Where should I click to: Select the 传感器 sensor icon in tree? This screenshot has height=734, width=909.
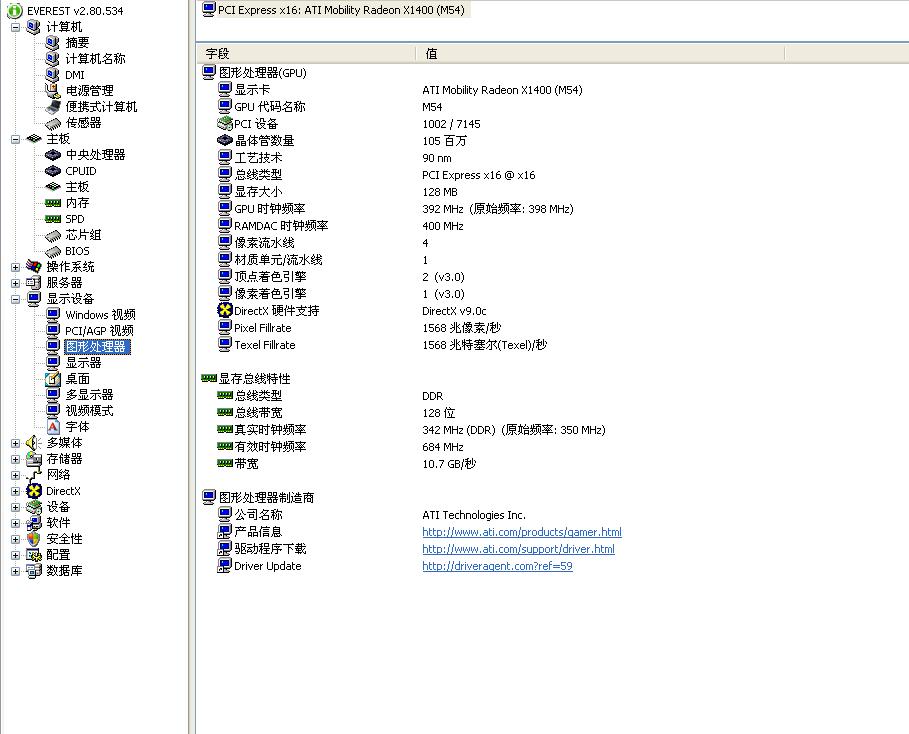[x=53, y=123]
